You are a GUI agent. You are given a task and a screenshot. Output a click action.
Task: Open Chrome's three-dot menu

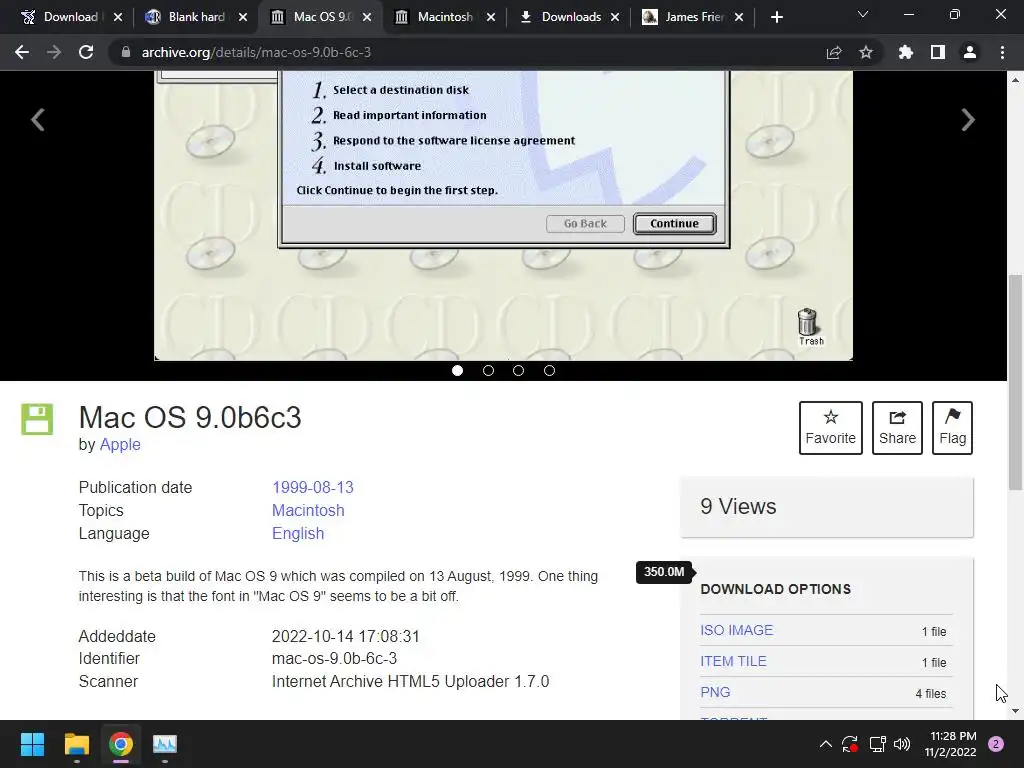1002,52
